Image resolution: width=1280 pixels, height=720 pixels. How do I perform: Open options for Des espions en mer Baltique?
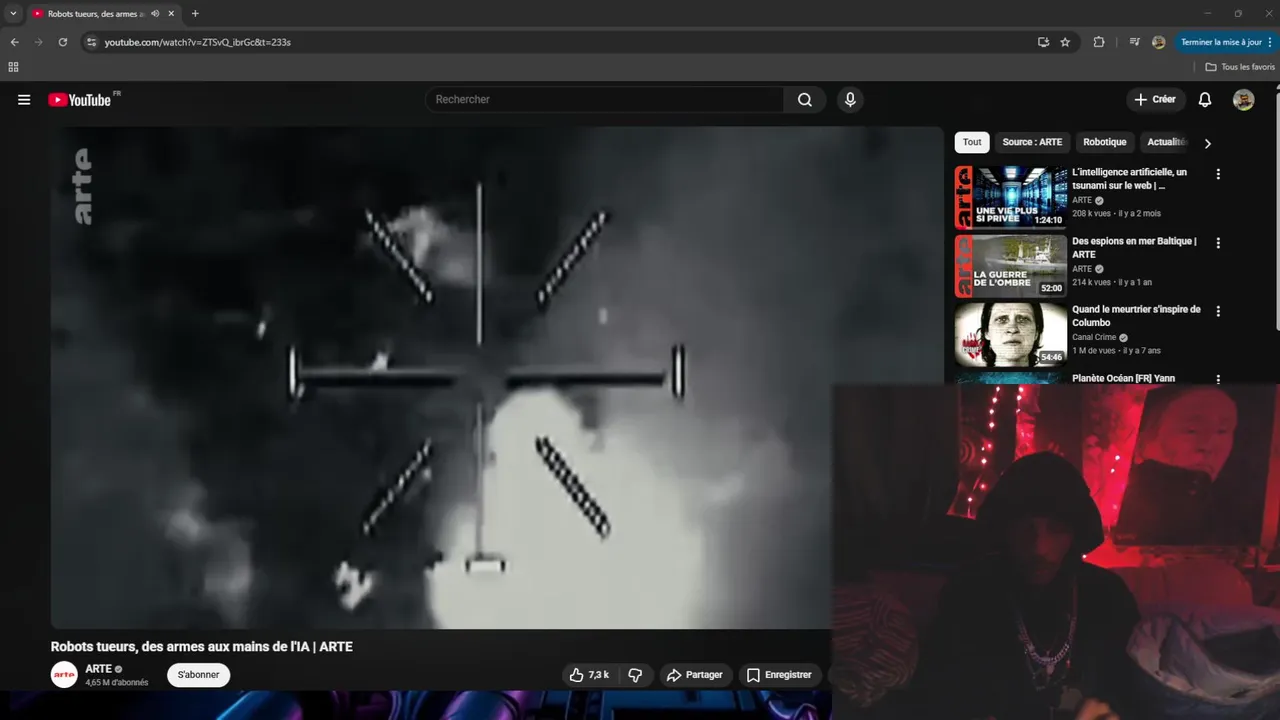[1218, 243]
